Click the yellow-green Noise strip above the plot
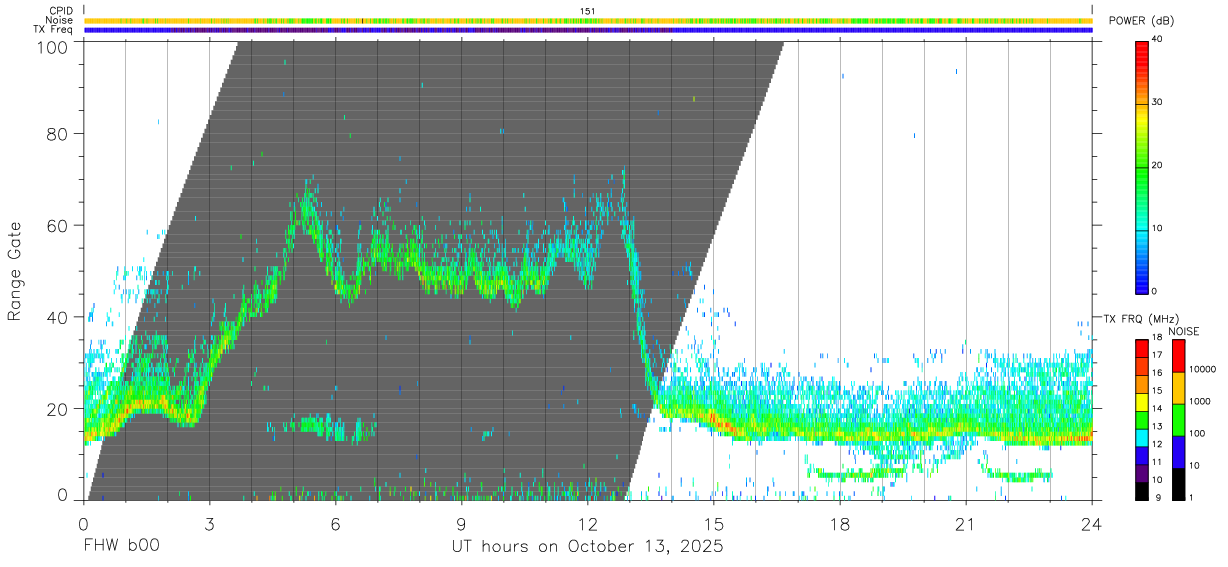This screenshot has height=567, width=1228. (588, 20)
